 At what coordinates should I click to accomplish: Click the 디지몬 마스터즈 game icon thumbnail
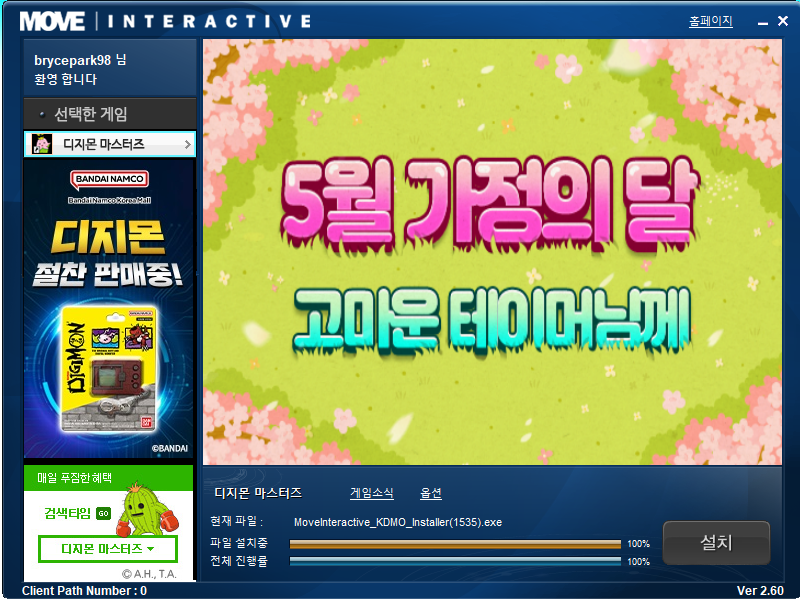tap(42, 144)
